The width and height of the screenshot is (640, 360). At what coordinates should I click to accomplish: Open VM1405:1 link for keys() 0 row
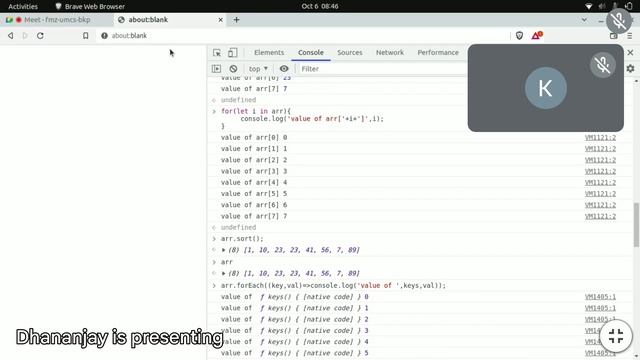[x=600, y=297]
